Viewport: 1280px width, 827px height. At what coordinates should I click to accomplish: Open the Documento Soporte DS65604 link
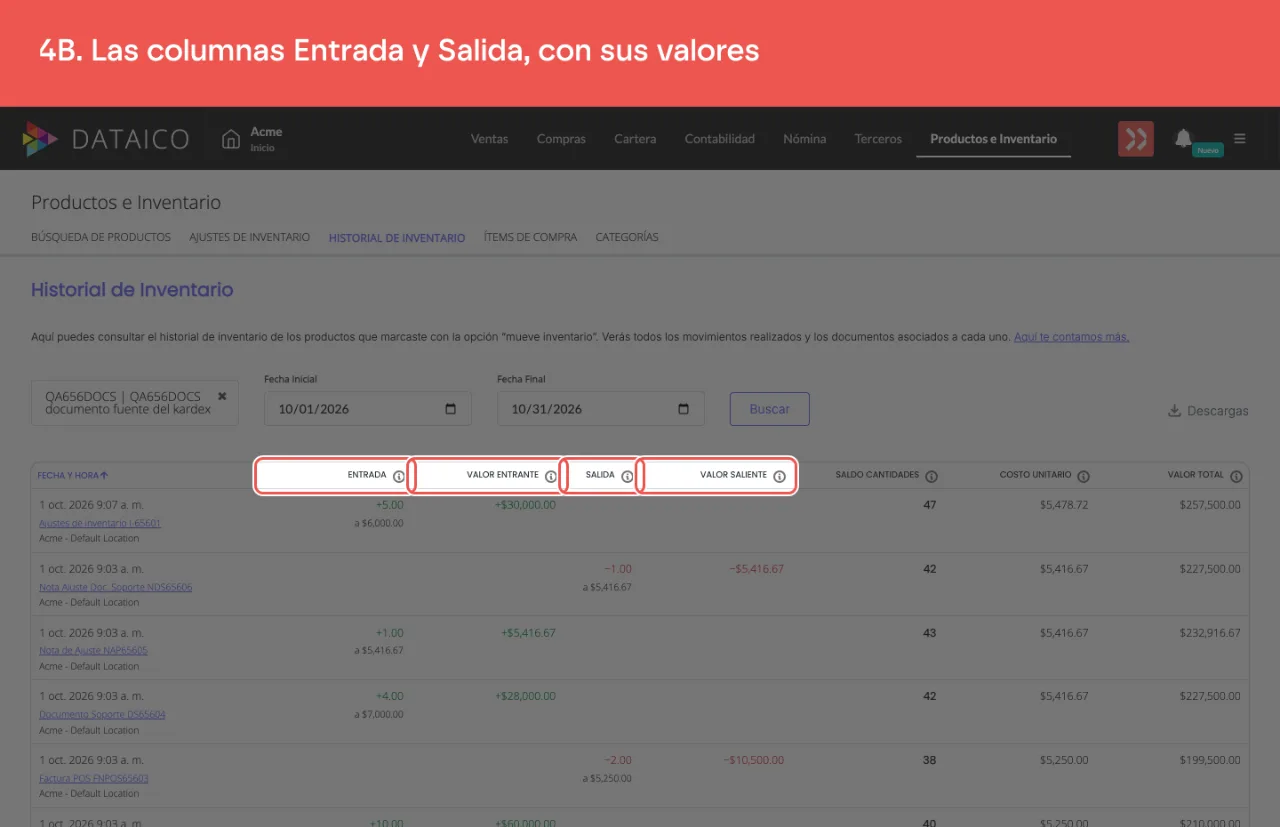[x=102, y=714]
